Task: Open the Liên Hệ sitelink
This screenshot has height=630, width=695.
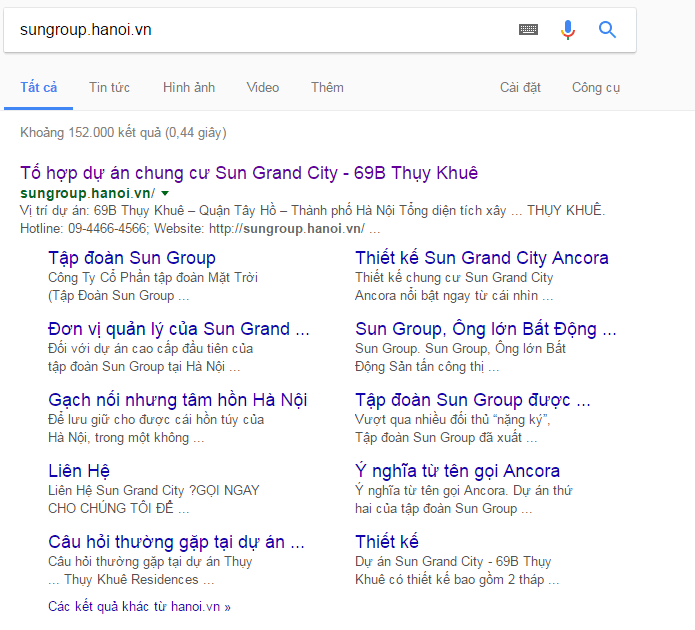Action: (x=79, y=471)
